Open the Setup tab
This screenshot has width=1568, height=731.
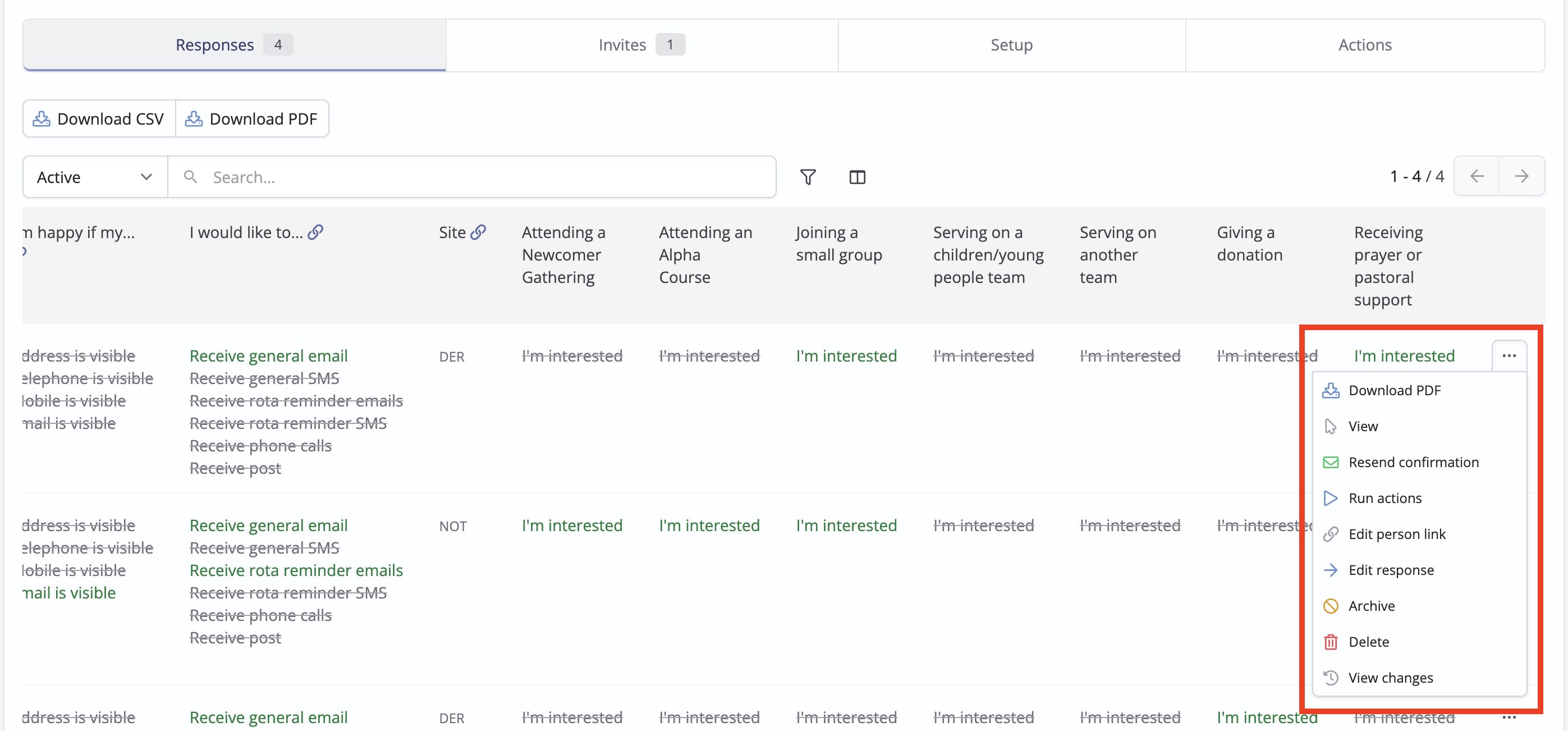point(1011,45)
